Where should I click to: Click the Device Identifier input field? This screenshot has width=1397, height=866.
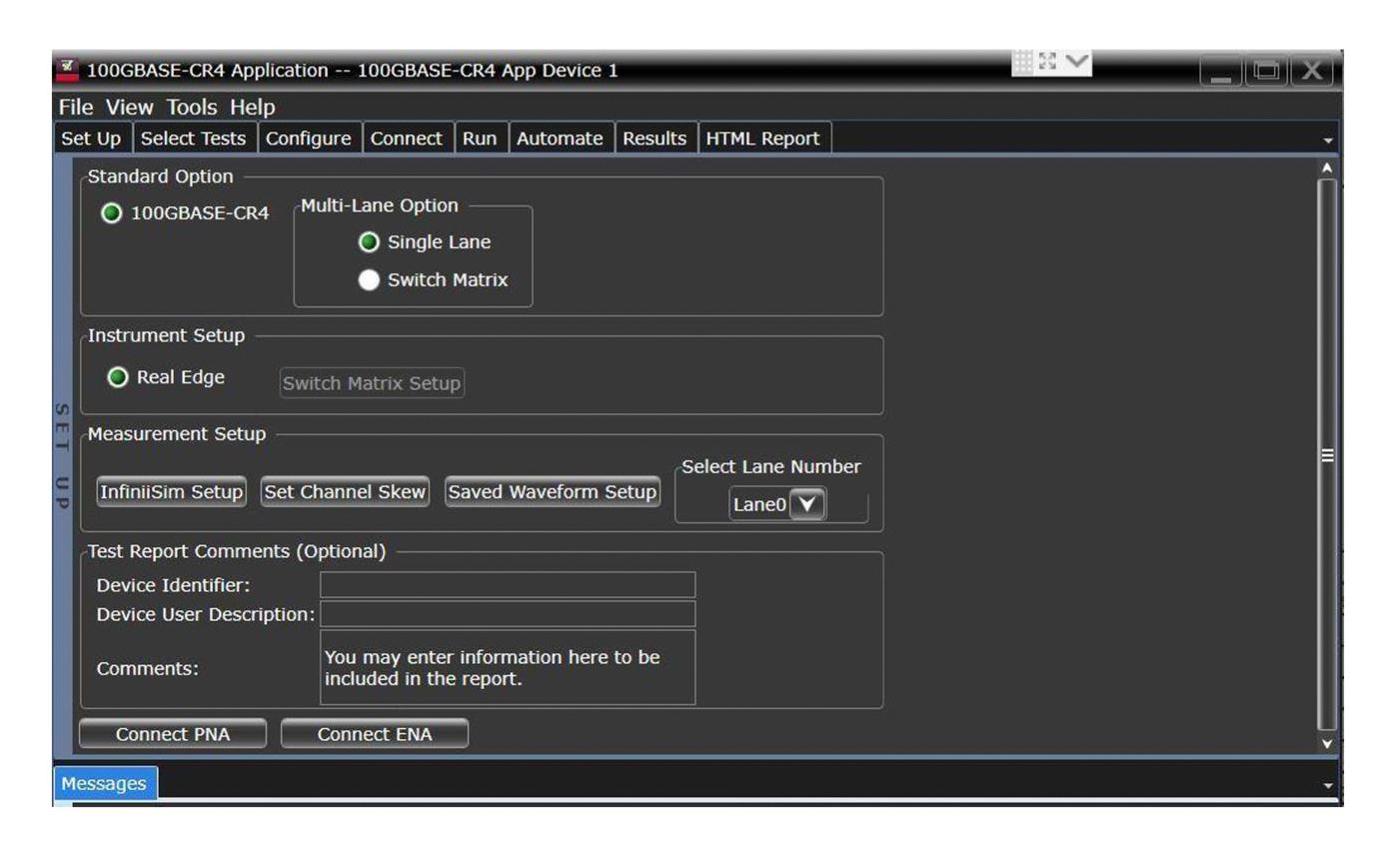click(507, 585)
